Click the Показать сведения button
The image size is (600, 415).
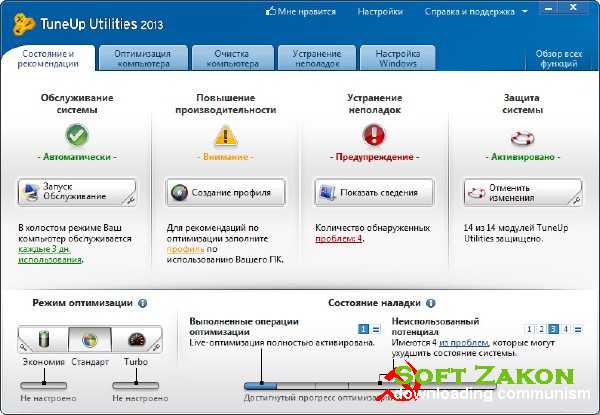click(x=374, y=192)
